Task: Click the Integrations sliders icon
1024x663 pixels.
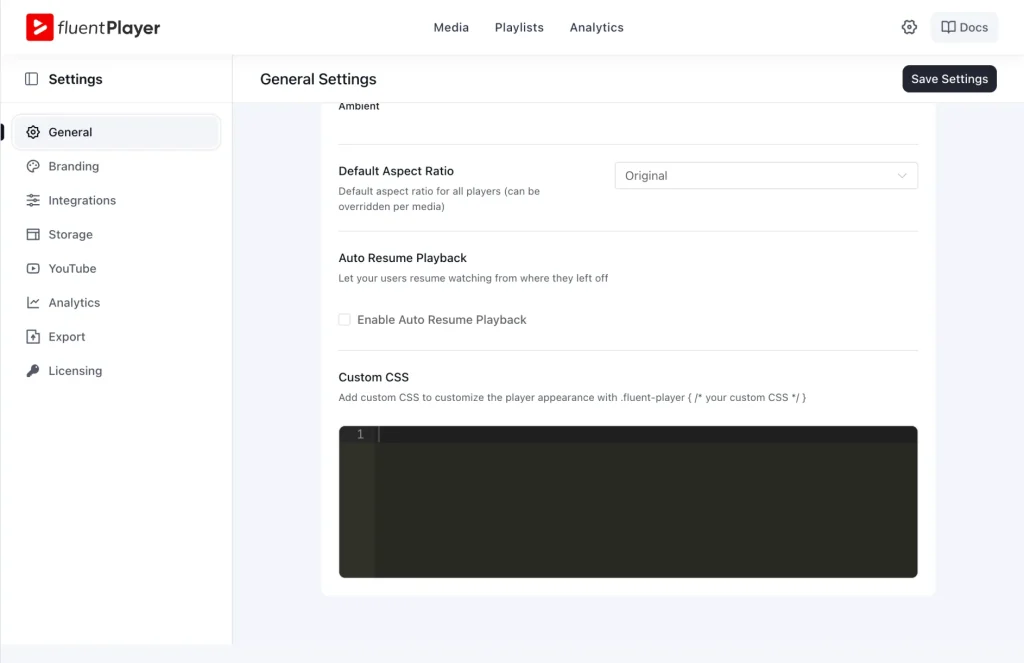Action: [x=33, y=200]
